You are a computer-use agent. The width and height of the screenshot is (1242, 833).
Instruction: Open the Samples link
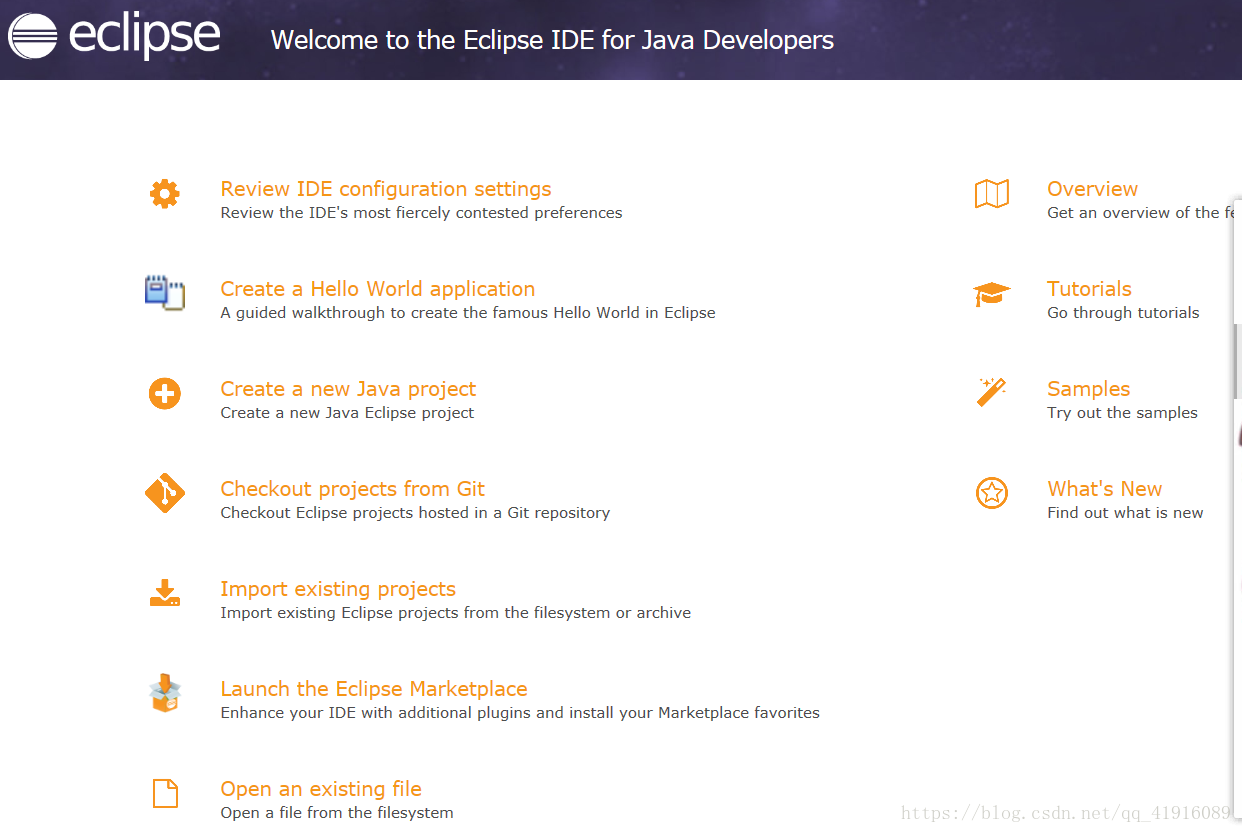1088,389
